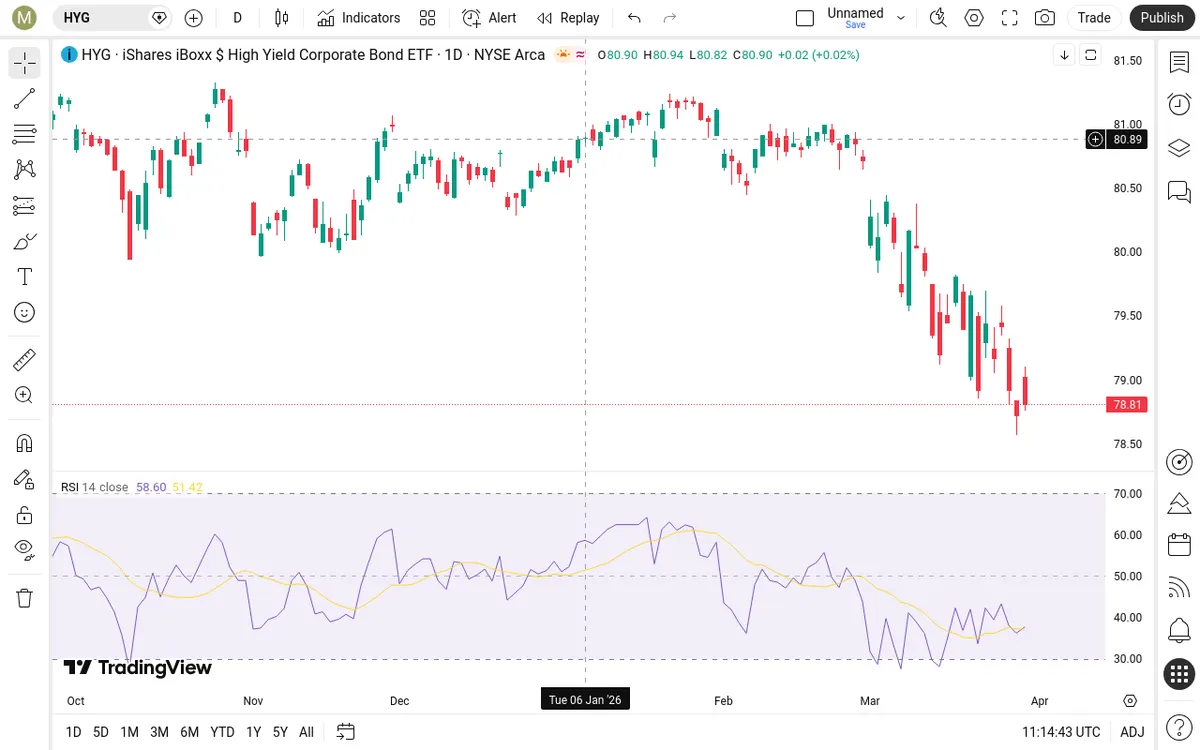Image resolution: width=1200 pixels, height=750 pixels.
Task: Select the 1Y time range
Action: pos(254,732)
